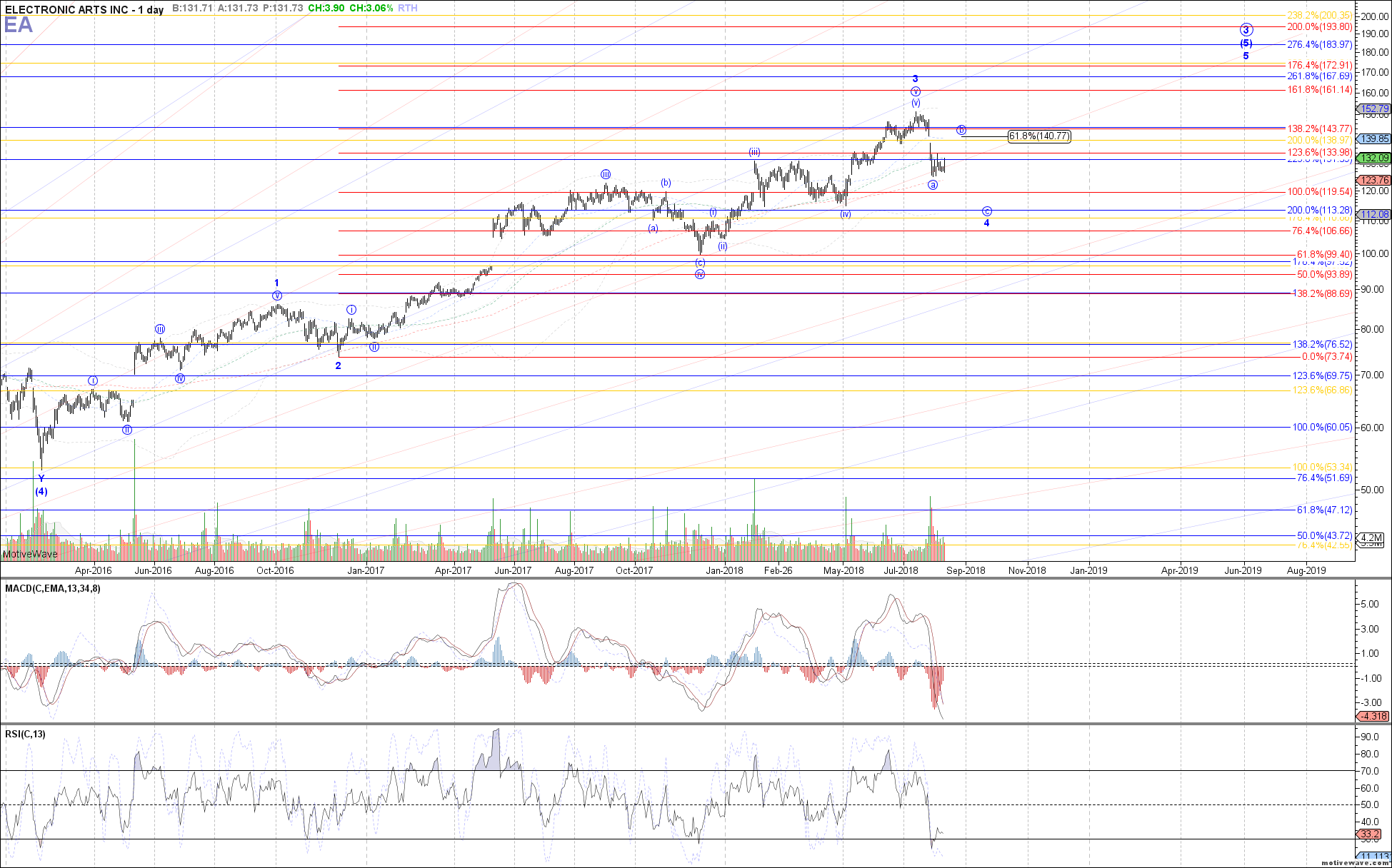Click the 238.2%(200.35) Fibonacci label

[1320, 15]
